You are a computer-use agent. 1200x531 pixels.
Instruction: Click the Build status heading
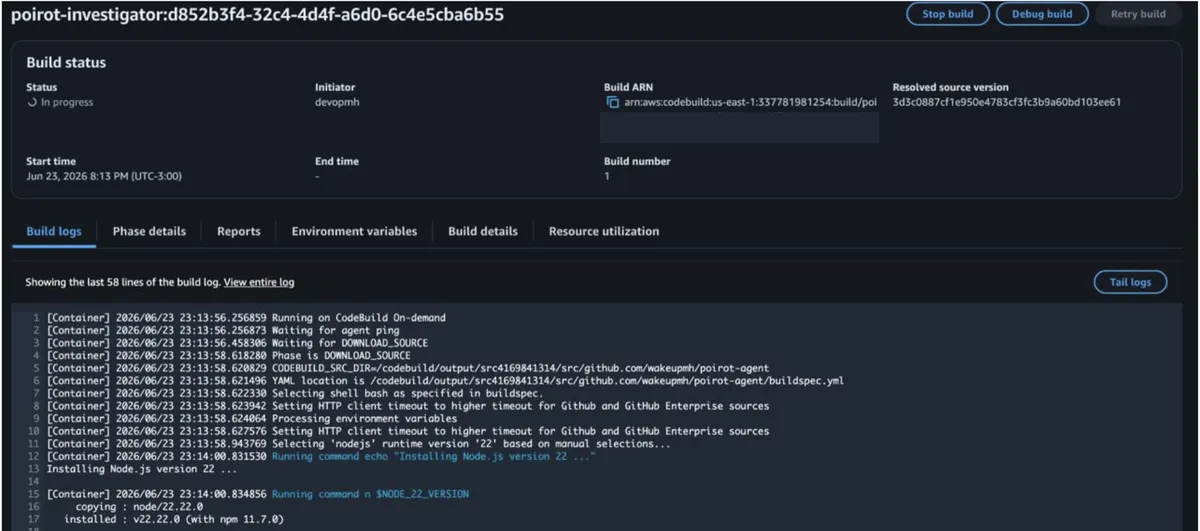(x=66, y=62)
